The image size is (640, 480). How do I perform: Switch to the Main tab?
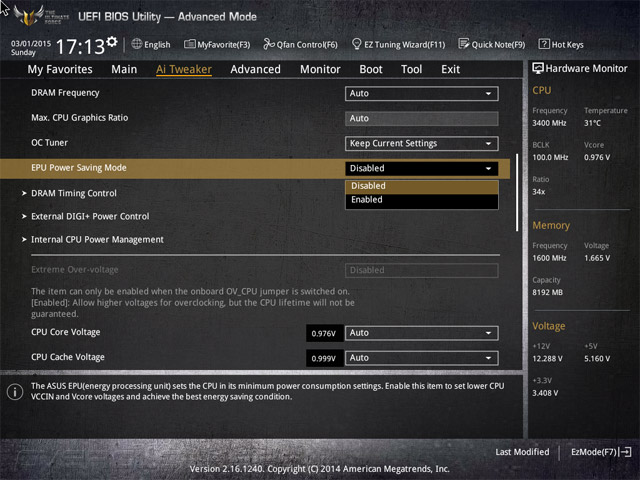point(124,69)
